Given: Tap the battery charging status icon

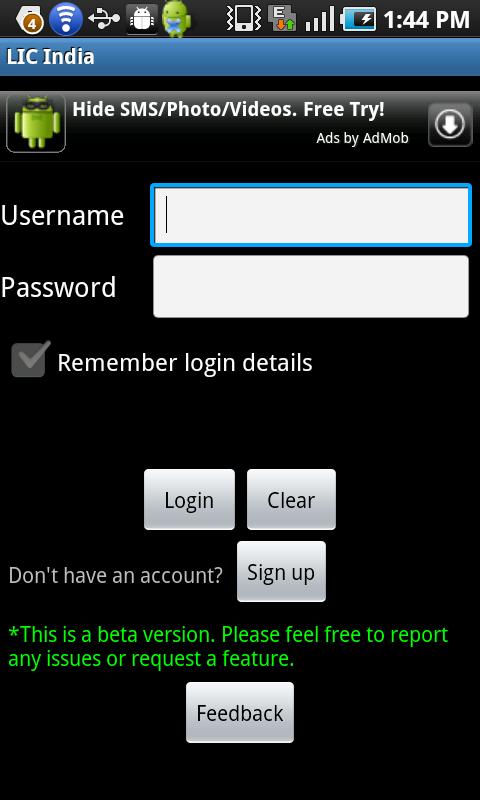Looking at the screenshot, I should coord(359,19).
